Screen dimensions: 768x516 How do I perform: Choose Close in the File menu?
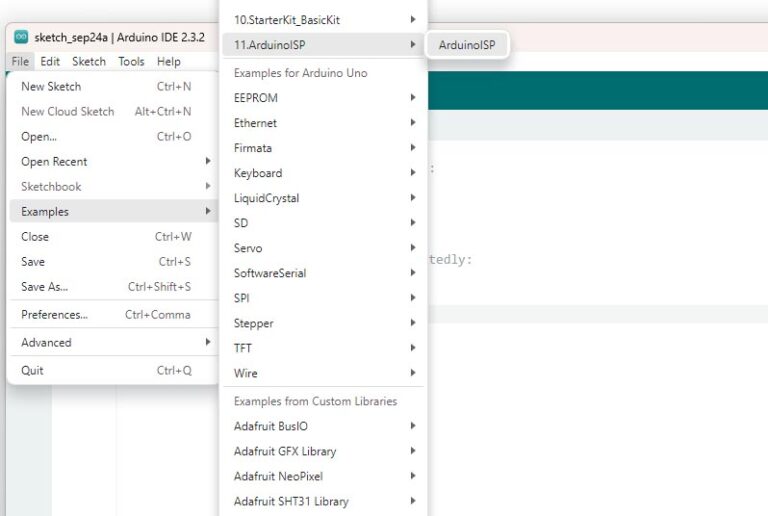click(113, 236)
